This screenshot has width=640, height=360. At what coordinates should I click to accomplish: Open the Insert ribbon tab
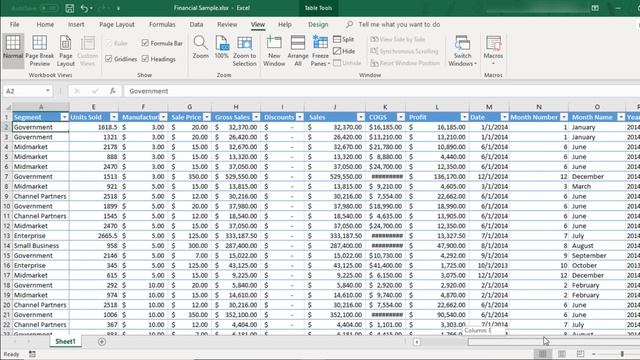[76, 24]
